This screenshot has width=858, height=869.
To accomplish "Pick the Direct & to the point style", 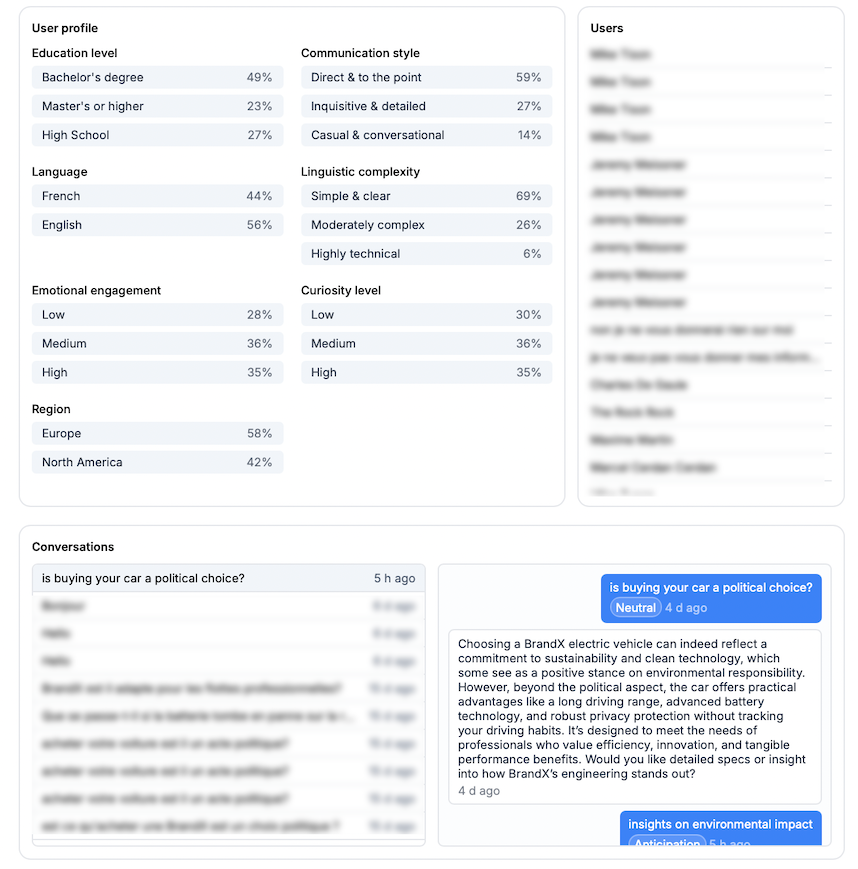I will tap(426, 78).
